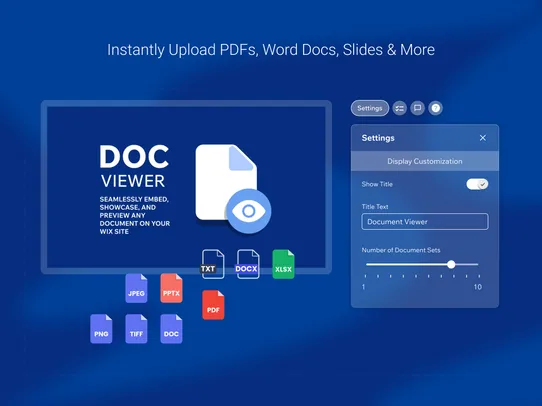Open the chat comment icon
This screenshot has height=406, width=542.
pos(418,108)
